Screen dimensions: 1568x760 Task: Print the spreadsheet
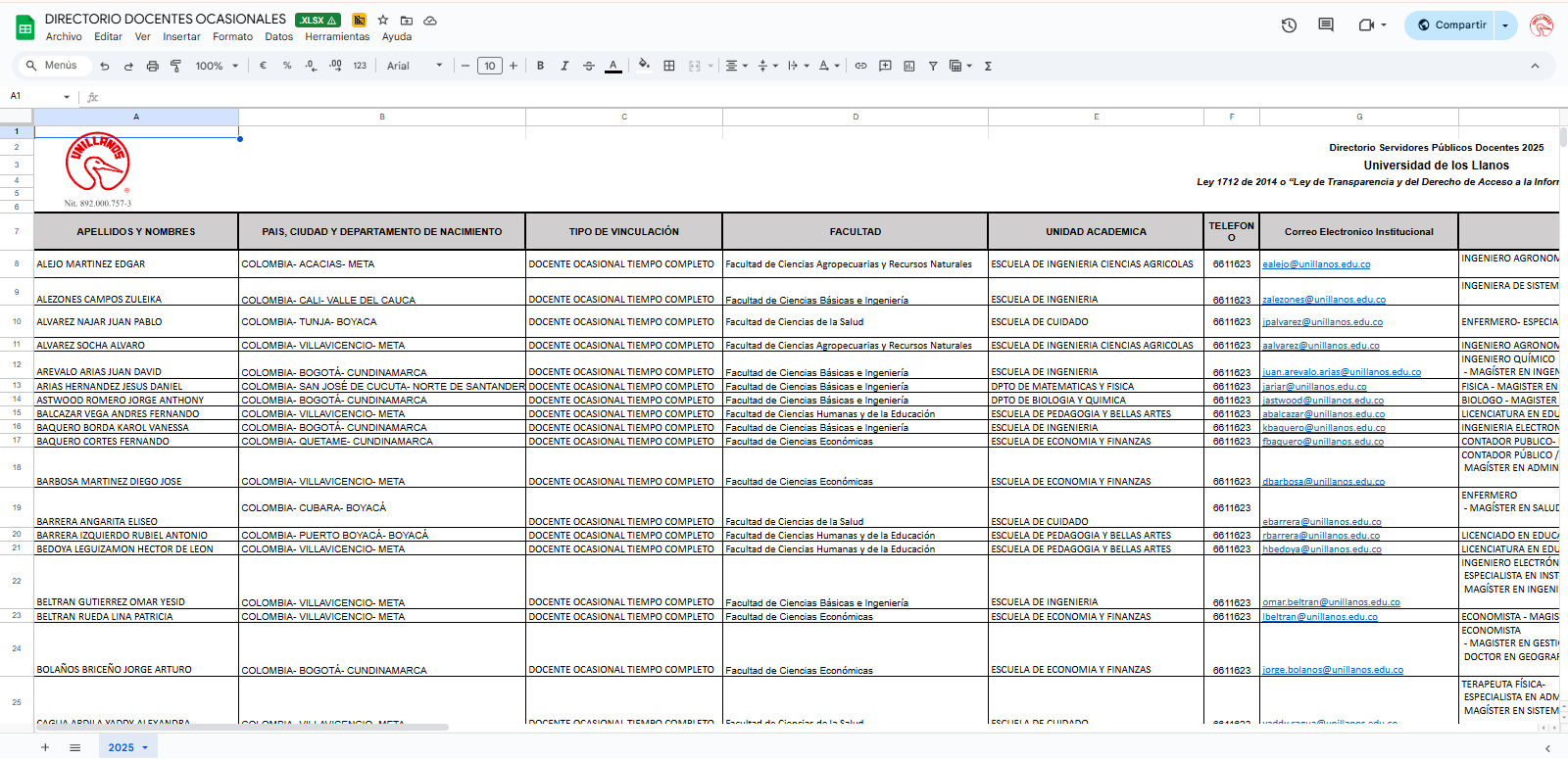pyautogui.click(x=152, y=67)
